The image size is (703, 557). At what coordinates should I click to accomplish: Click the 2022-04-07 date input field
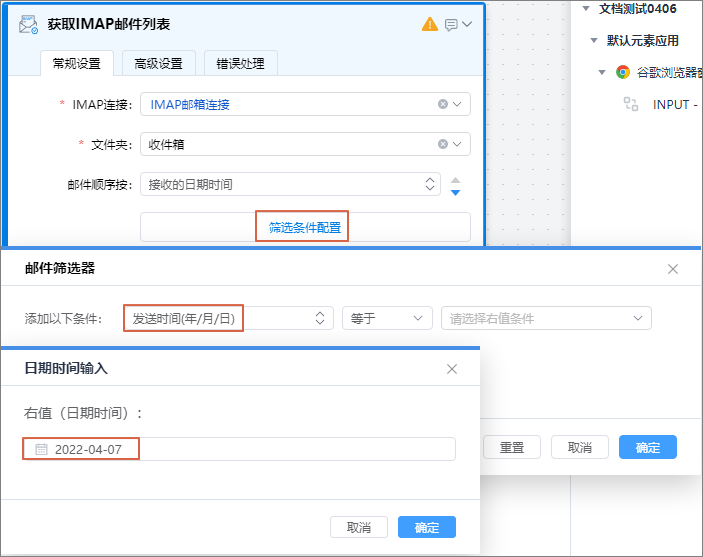pos(240,449)
